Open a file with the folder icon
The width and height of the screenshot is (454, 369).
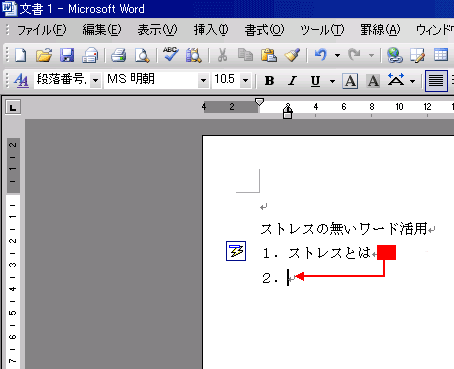[x=44, y=55]
